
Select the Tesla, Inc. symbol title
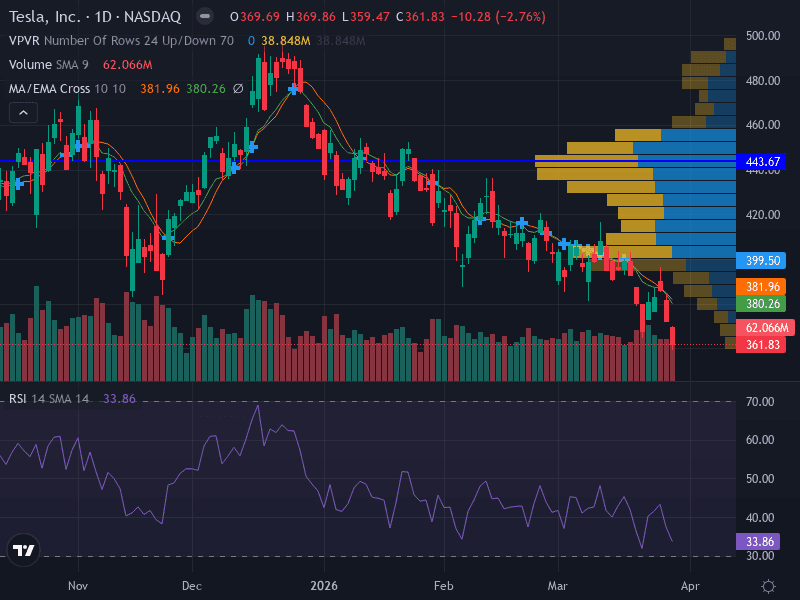click(95, 17)
